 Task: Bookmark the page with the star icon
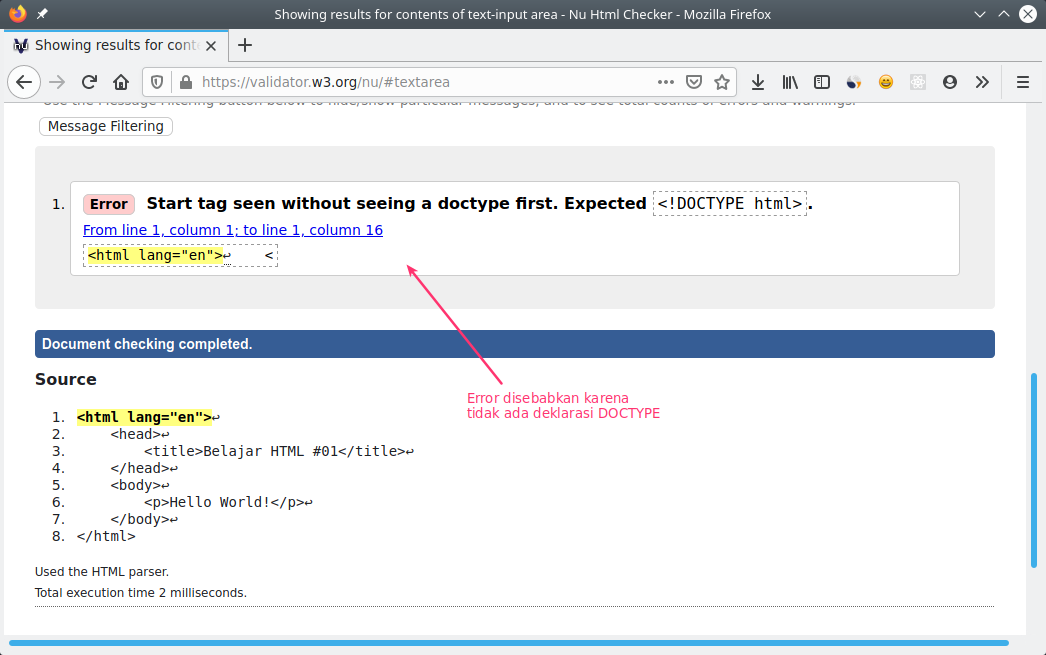722,82
